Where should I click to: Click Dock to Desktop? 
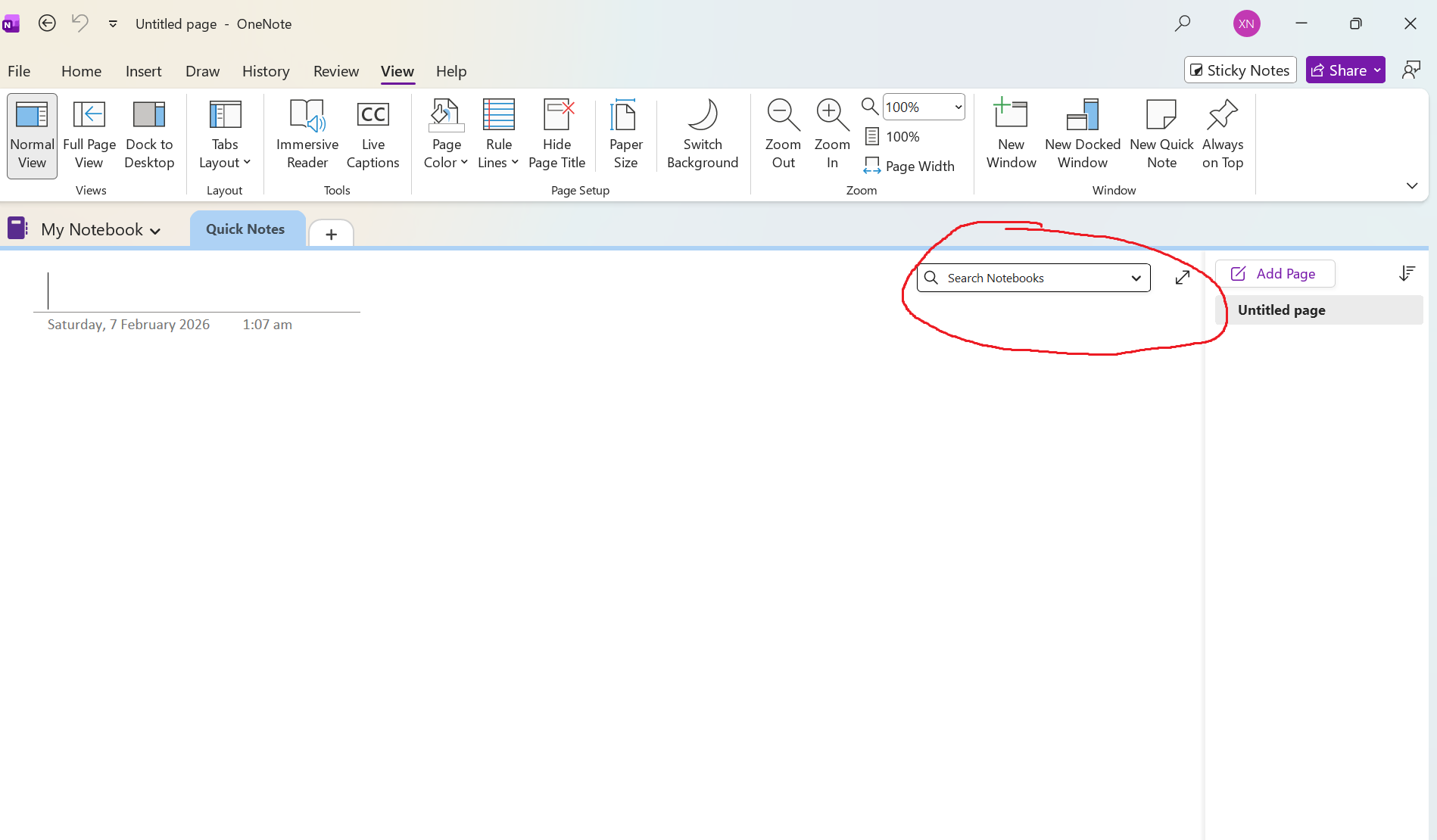[x=149, y=135]
